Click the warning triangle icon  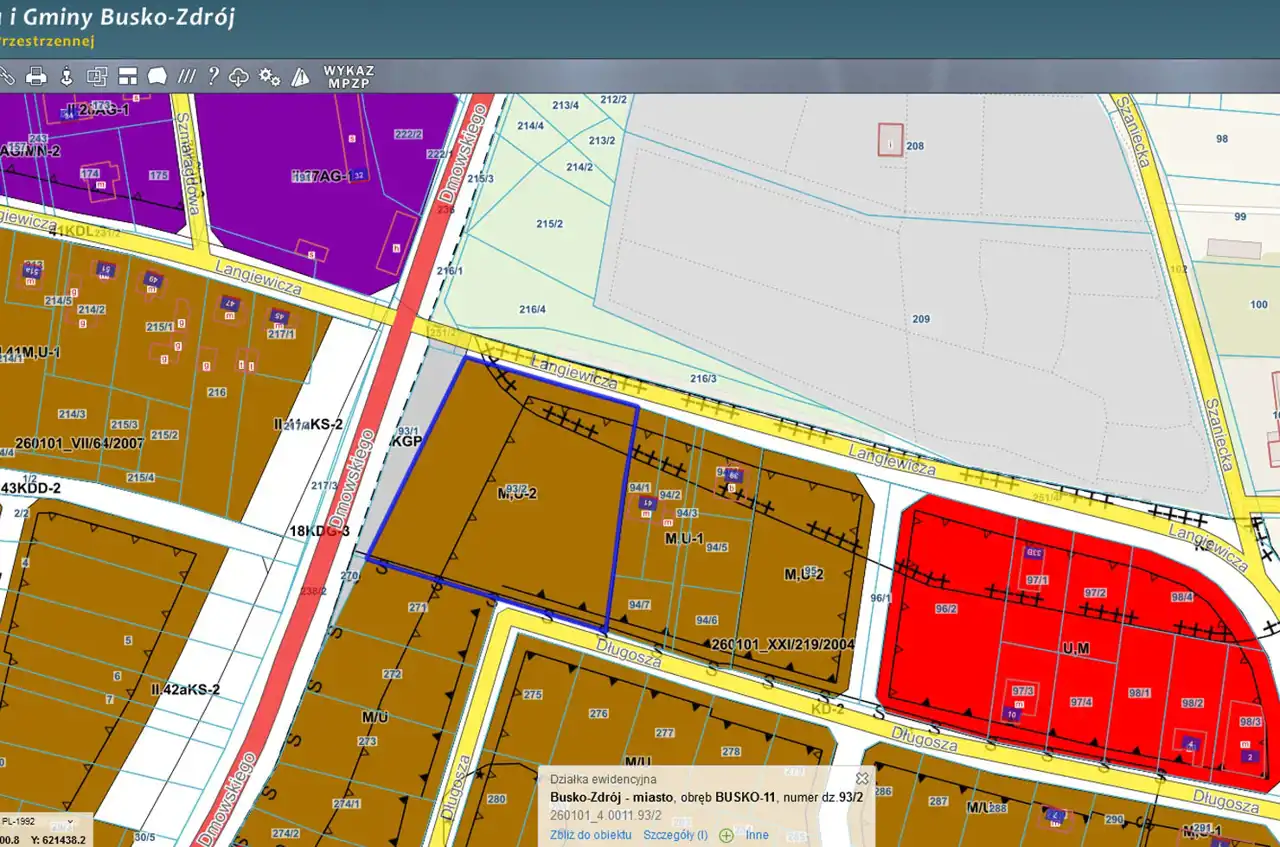coord(300,76)
